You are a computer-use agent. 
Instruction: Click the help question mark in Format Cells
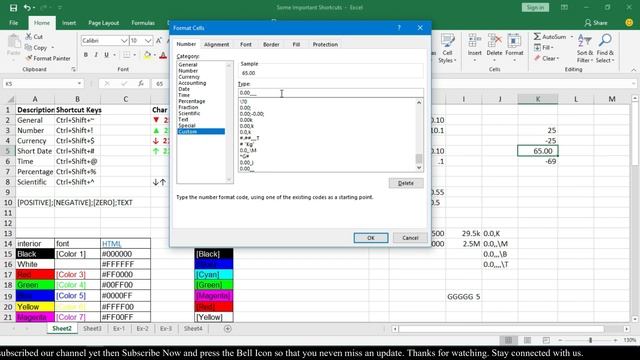point(399,28)
